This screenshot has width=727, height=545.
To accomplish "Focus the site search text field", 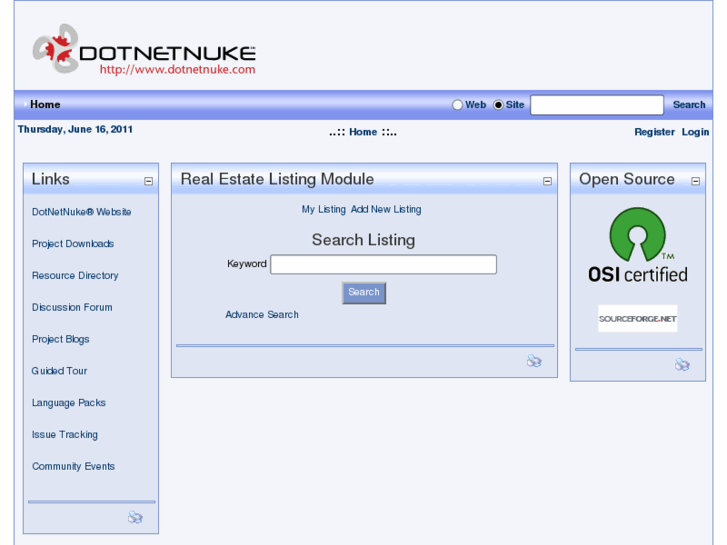I will [597, 105].
